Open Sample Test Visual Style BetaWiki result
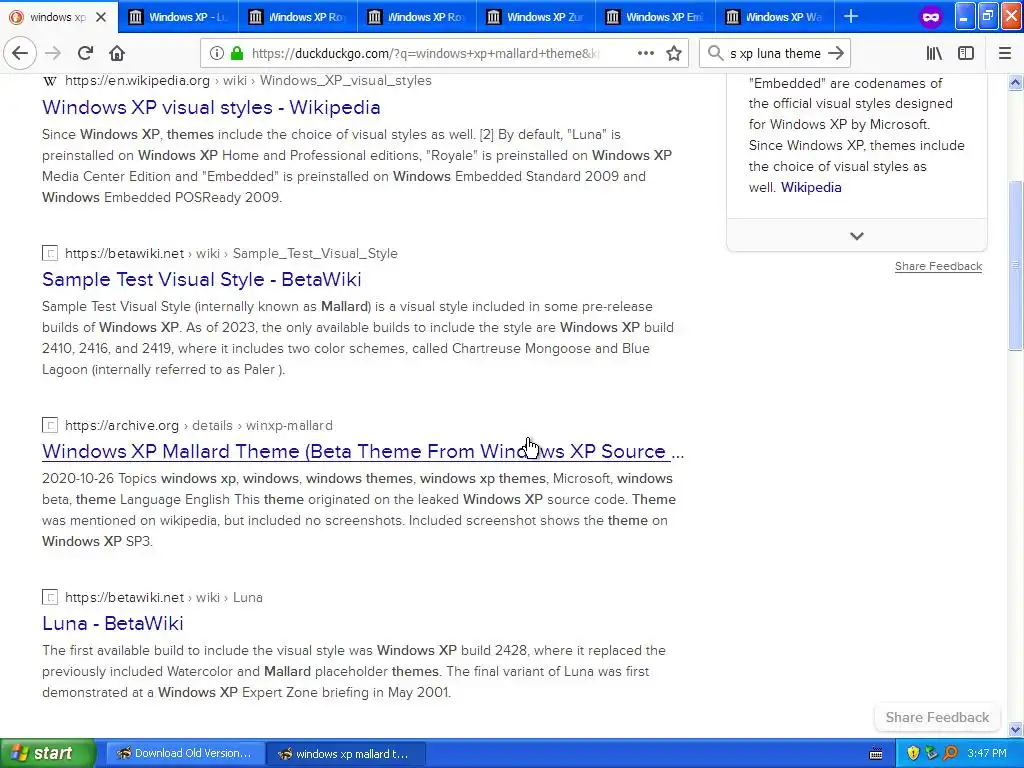1024x768 pixels. (201, 280)
